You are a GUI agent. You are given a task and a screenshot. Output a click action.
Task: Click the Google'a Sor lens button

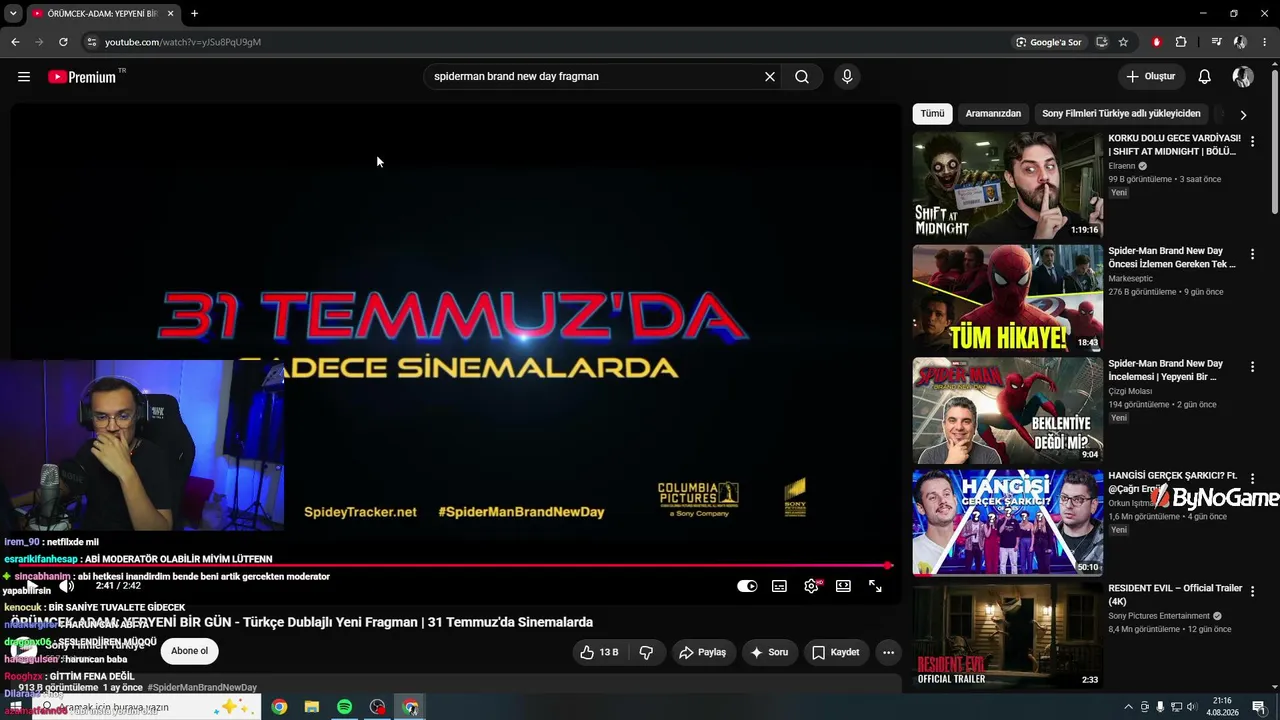pyautogui.click(x=1049, y=42)
